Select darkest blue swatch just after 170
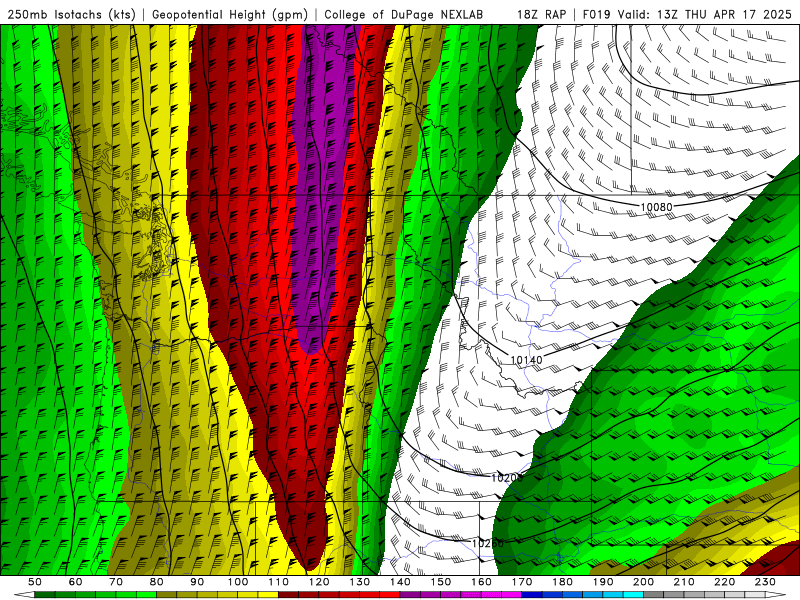Viewport: 800px width, 600px height. point(532,595)
